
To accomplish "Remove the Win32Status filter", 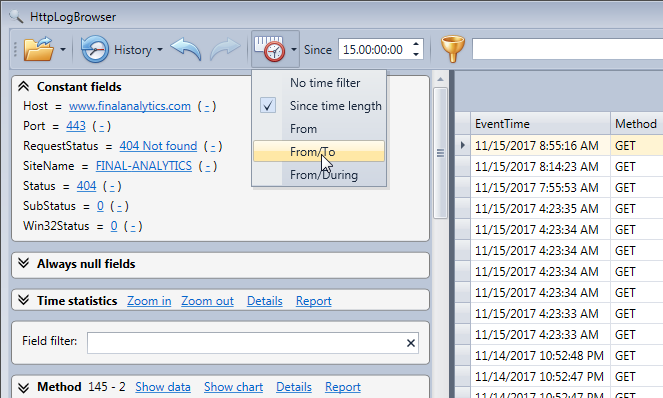I will [133, 226].
